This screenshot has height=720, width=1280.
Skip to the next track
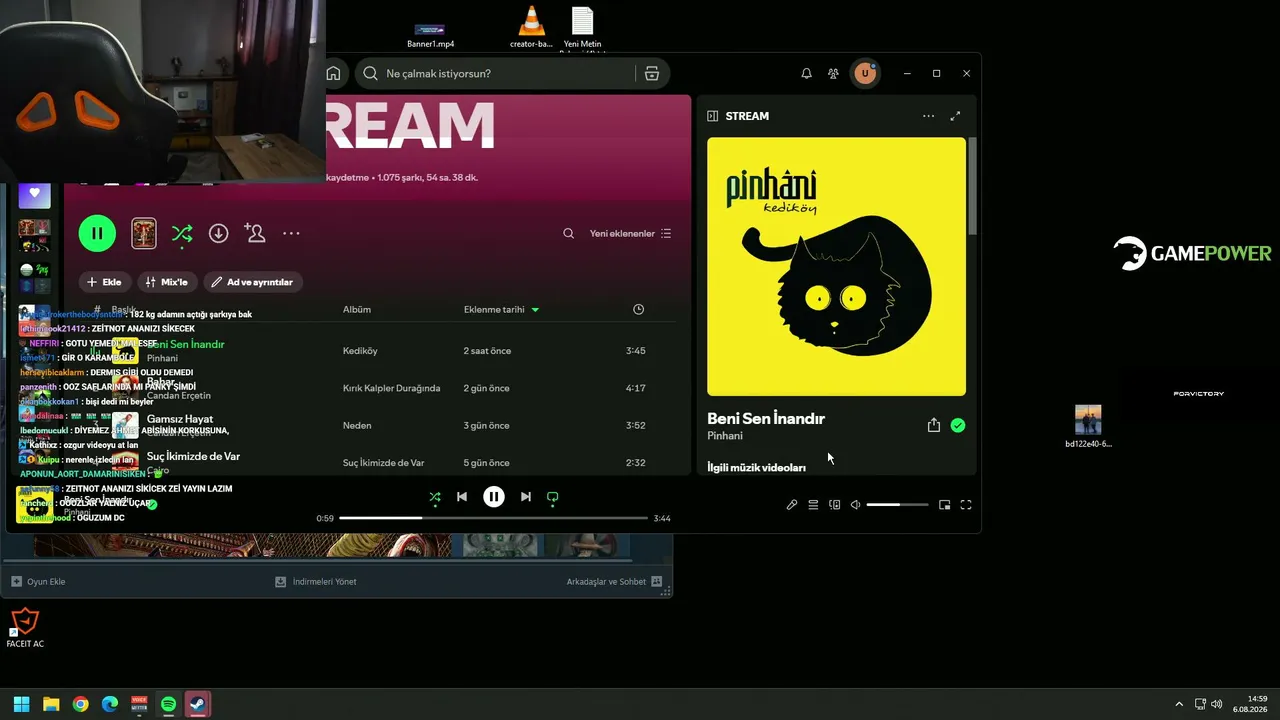525,496
